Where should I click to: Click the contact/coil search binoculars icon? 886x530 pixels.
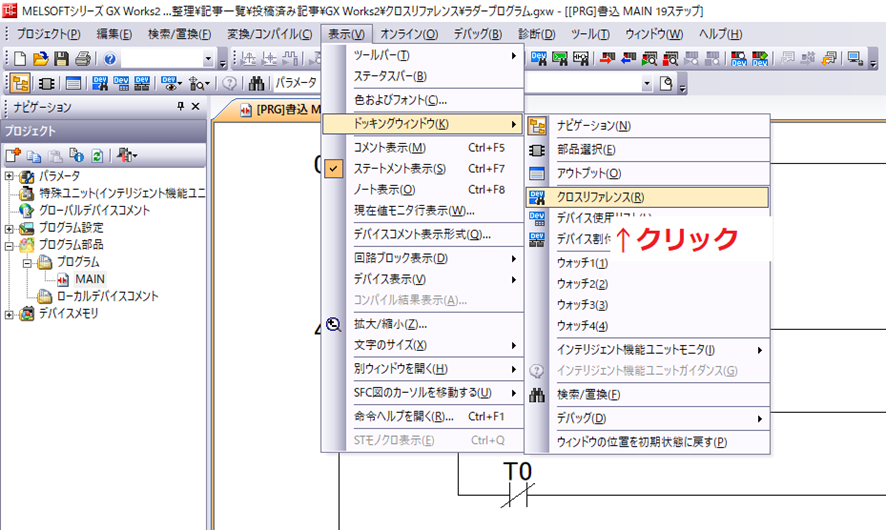pos(580,58)
